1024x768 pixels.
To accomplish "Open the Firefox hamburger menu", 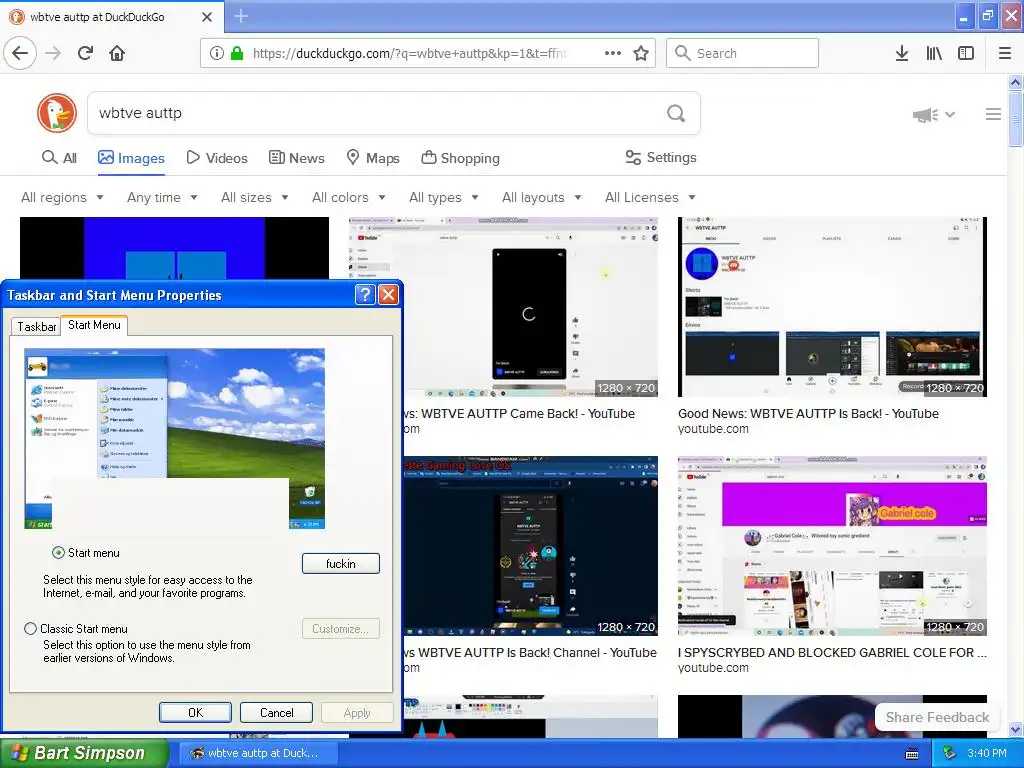I will [x=1005, y=53].
